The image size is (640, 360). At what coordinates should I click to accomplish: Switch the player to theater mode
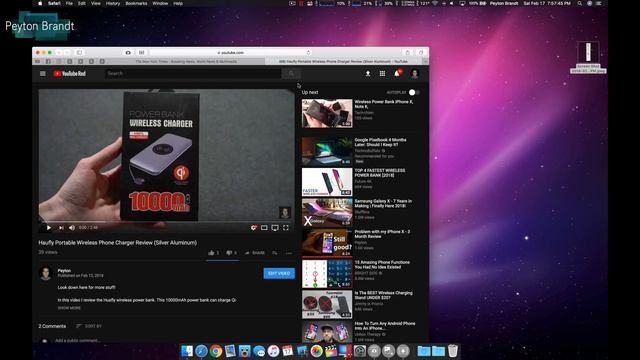(264, 228)
